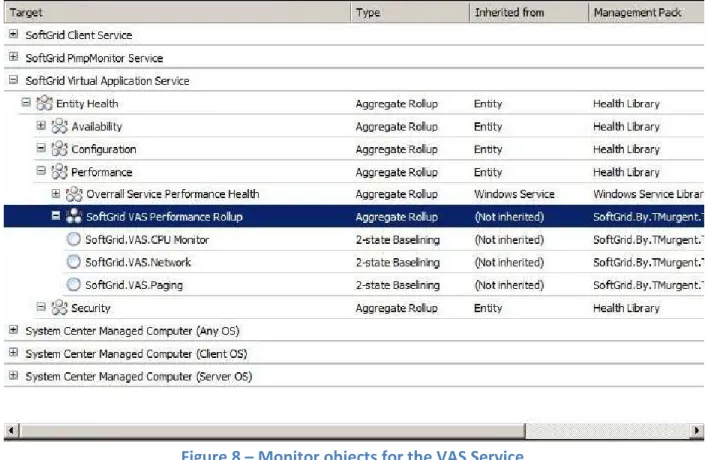Collapse the Configuration node
The image size is (708, 460).
point(41,148)
